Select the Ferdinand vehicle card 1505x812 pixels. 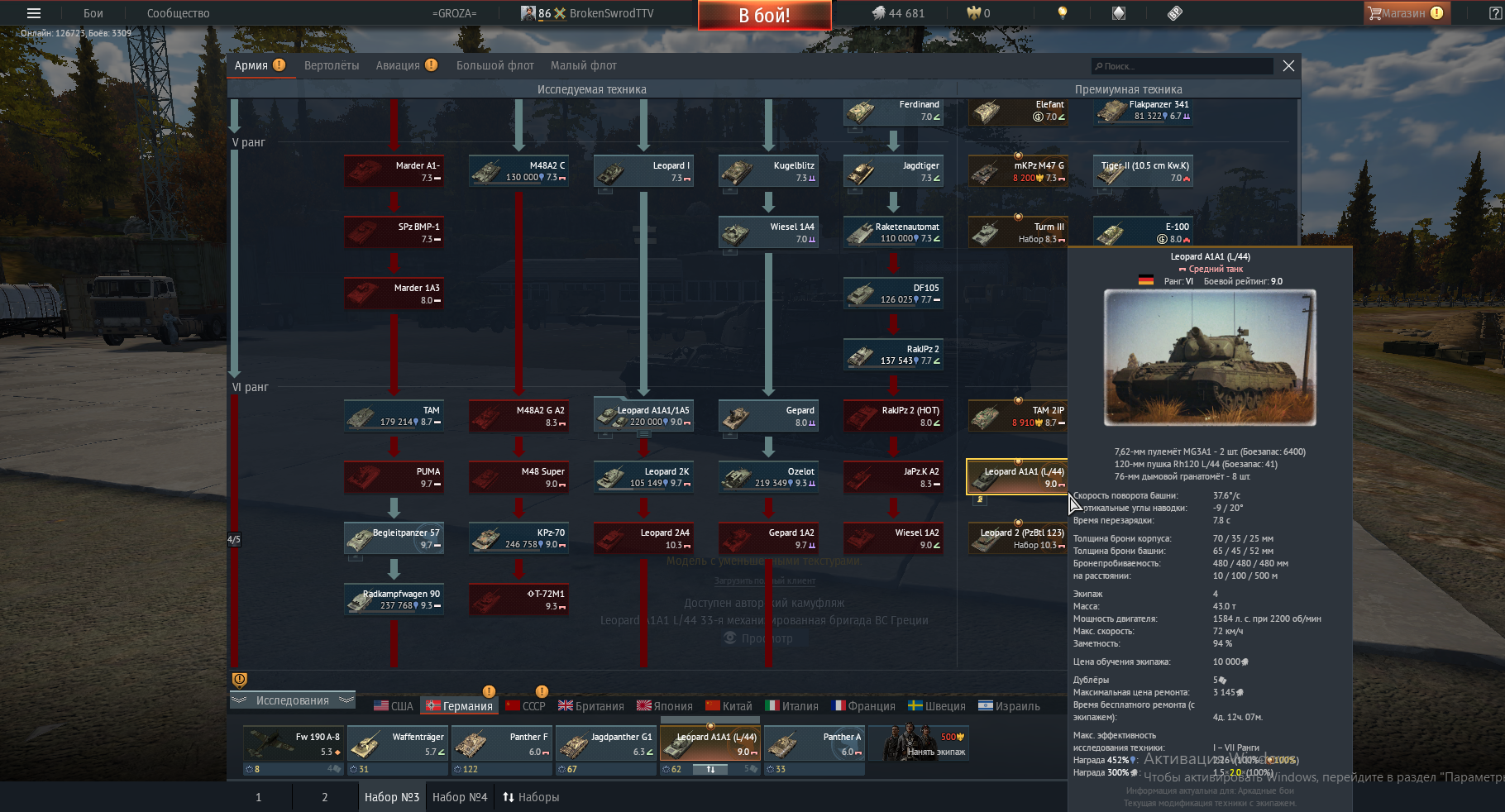pyautogui.click(x=893, y=111)
